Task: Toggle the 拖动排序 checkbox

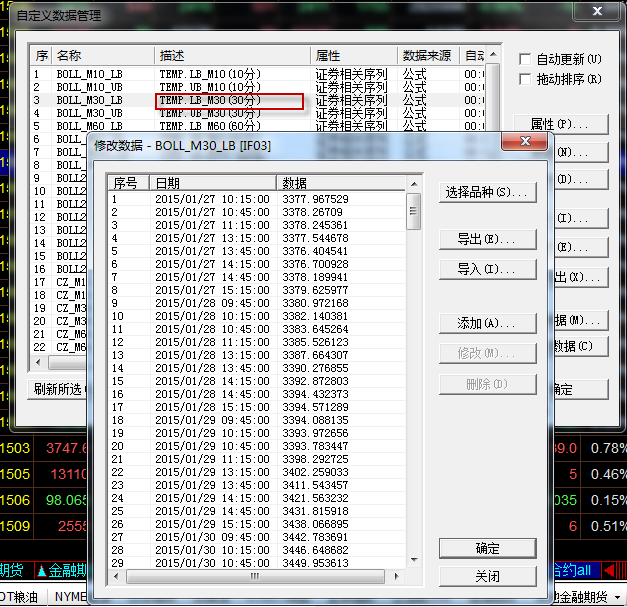Action: [526, 79]
